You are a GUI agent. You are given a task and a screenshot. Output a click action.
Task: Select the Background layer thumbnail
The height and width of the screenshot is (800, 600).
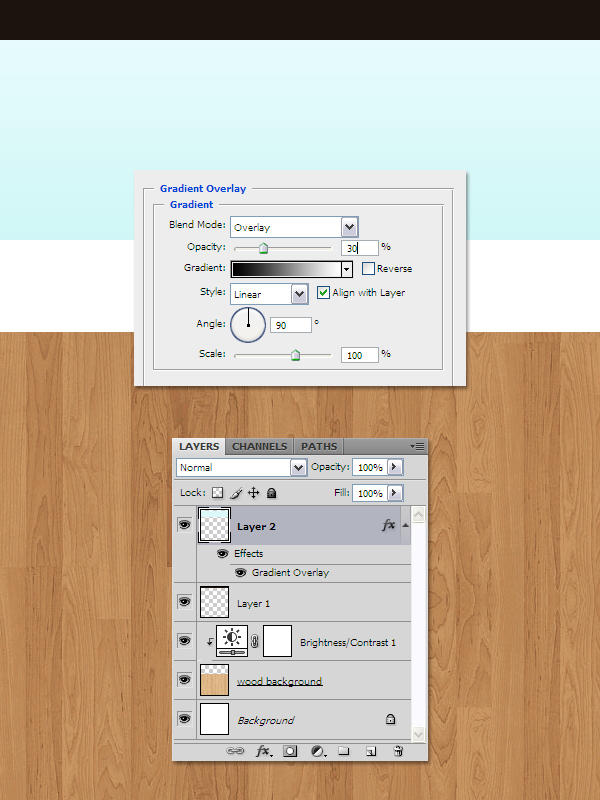coord(214,718)
